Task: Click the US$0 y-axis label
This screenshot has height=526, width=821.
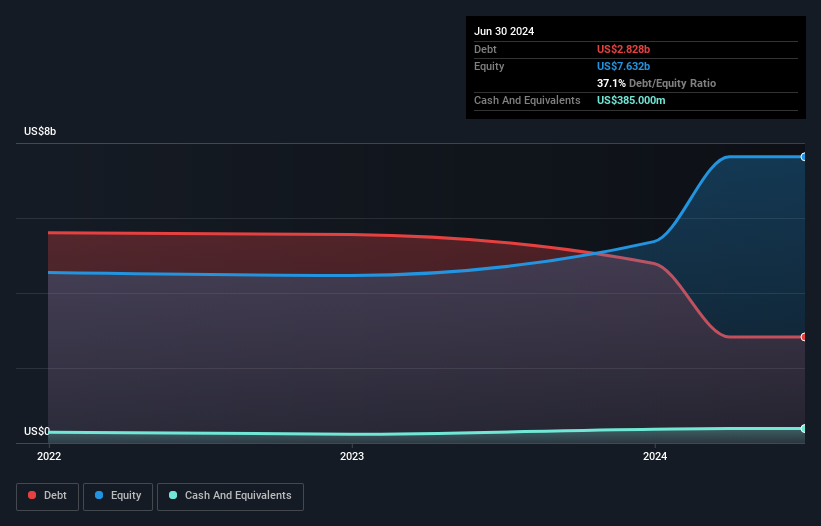Action: coord(37,431)
